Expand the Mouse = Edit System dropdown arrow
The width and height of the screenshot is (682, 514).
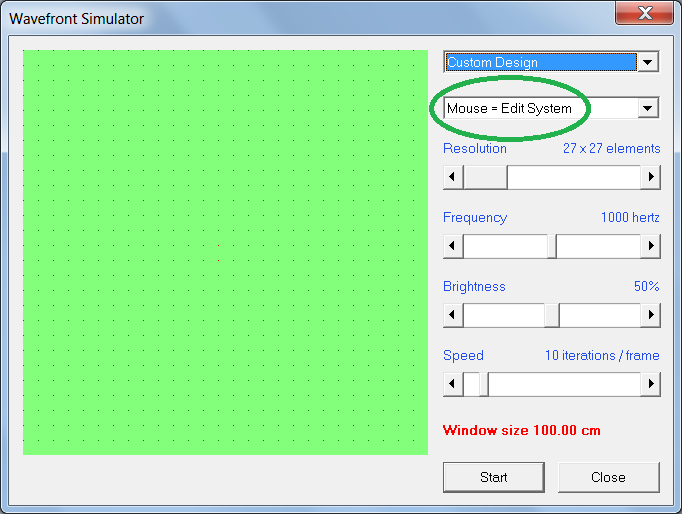pyautogui.click(x=648, y=108)
